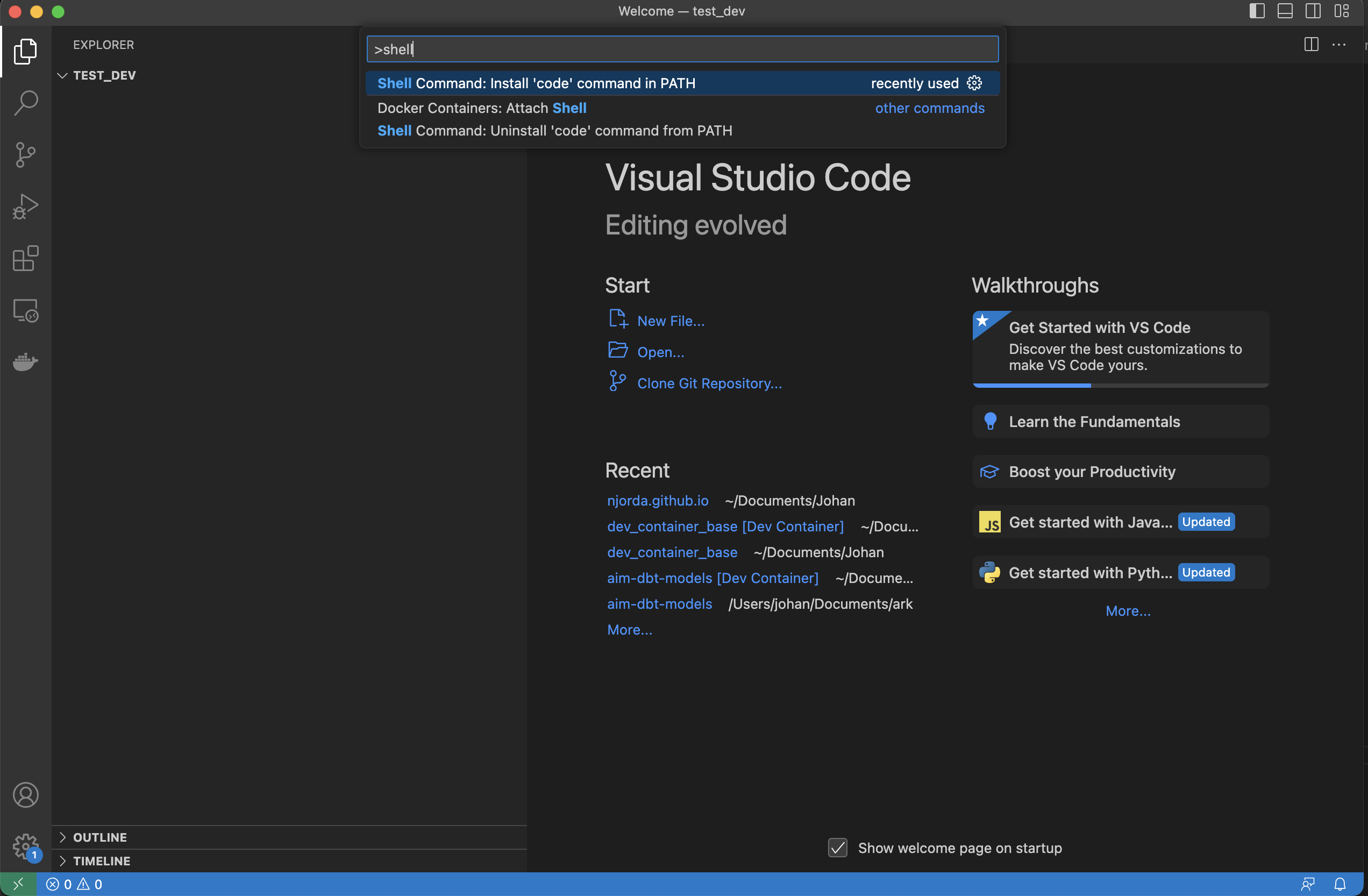Open the Run and Debug view
Image resolution: width=1368 pixels, height=896 pixels.
[25, 207]
